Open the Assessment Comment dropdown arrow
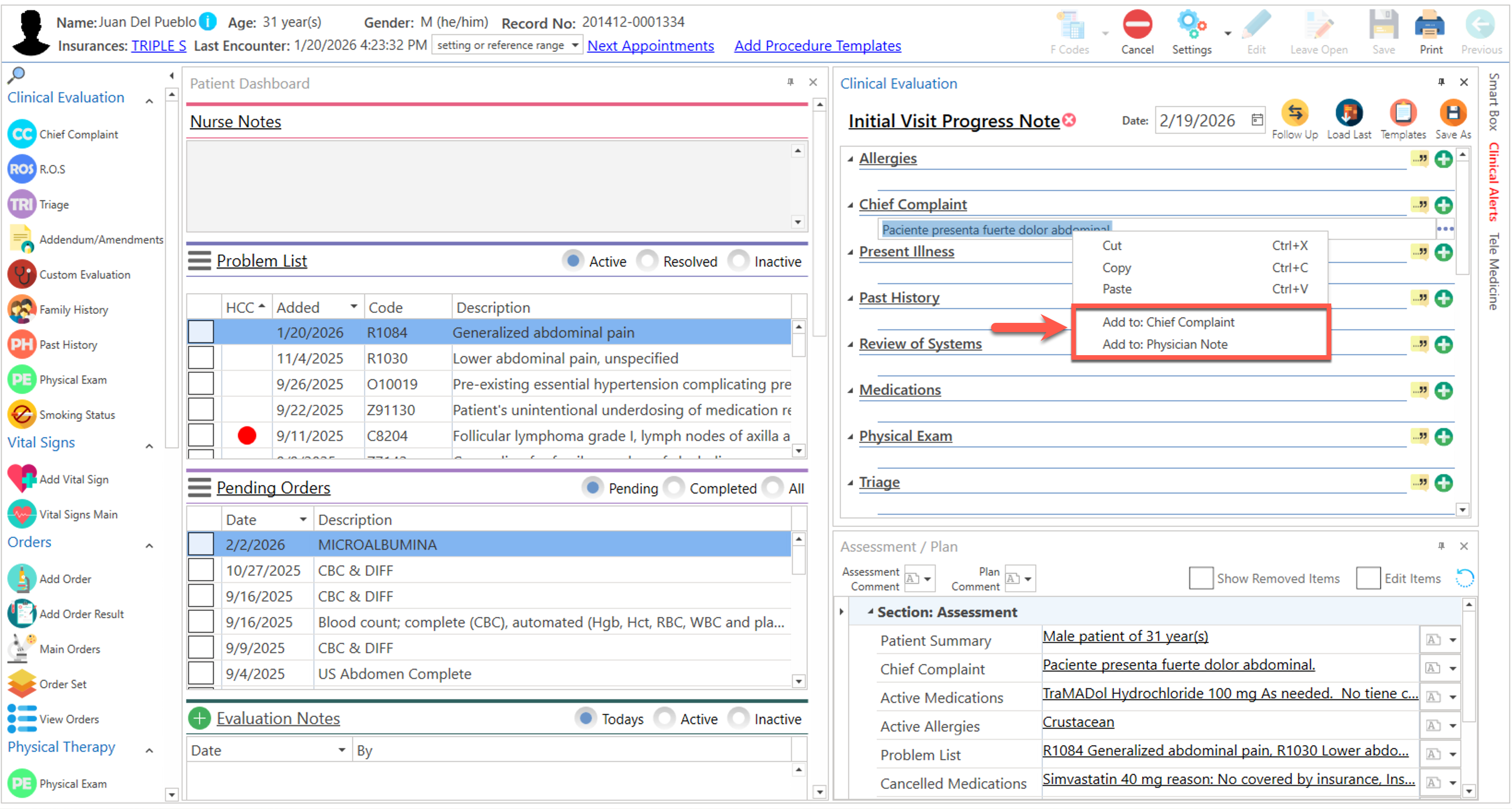This screenshot has width=1512, height=809. click(928, 579)
